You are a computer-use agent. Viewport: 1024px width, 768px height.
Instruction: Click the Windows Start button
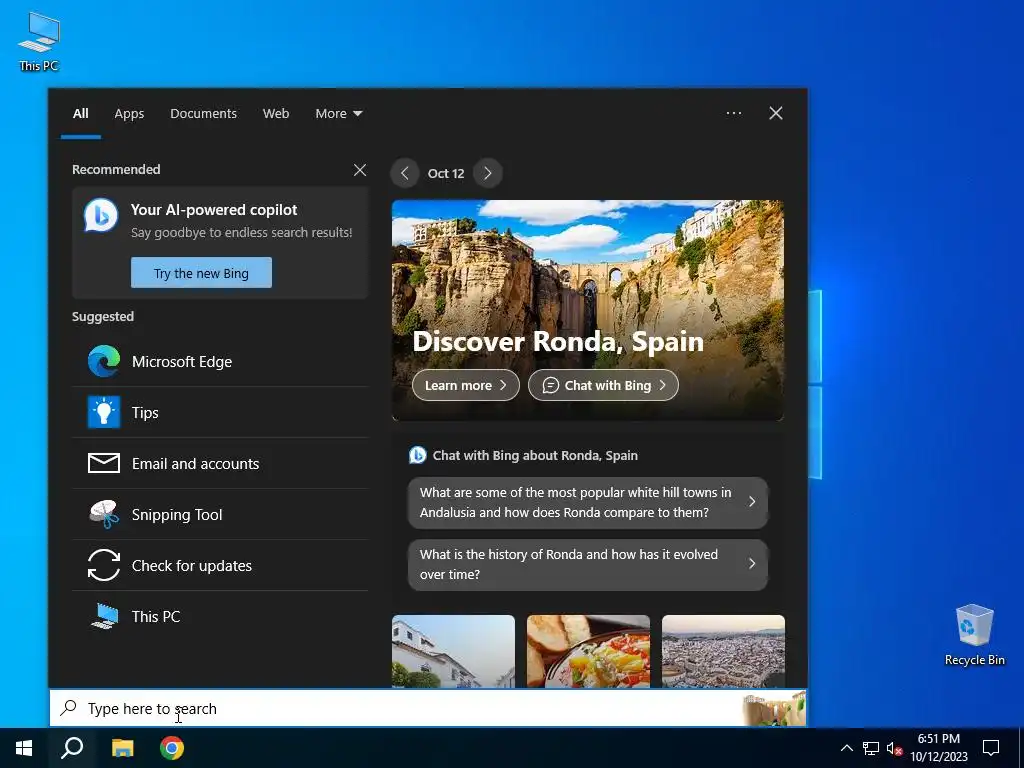[24, 748]
